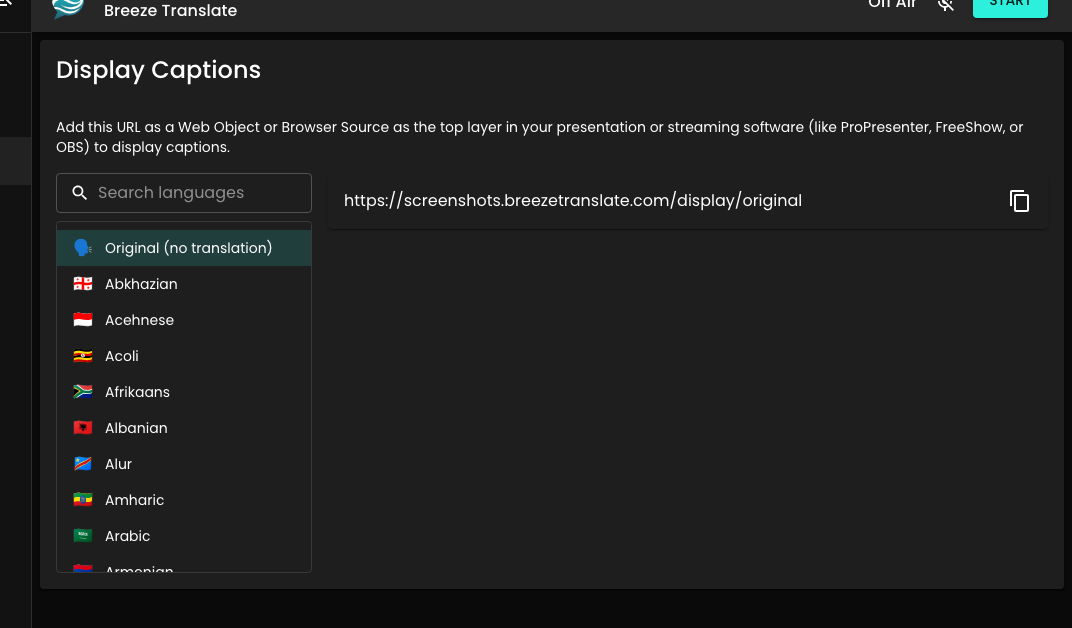Select Amharic language row
Screen dimensions: 1072x628
(x=184, y=500)
